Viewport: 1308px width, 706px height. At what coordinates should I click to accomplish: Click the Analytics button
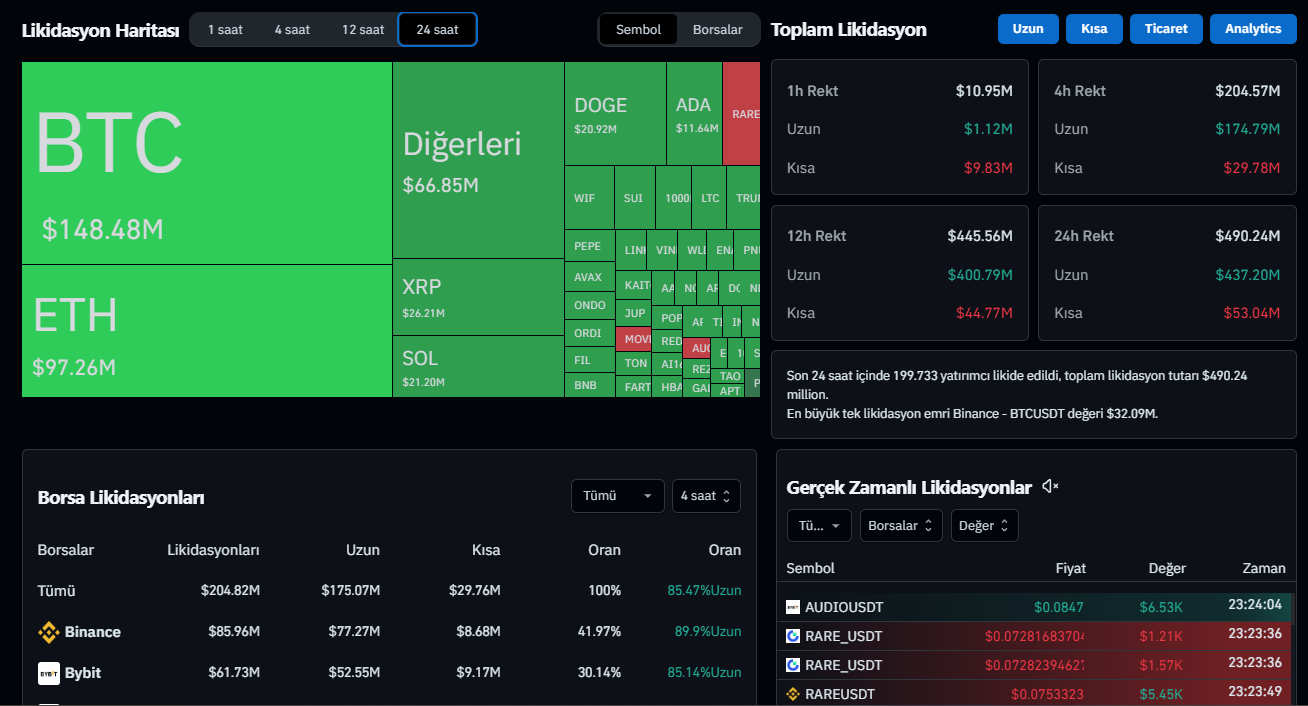point(1252,29)
